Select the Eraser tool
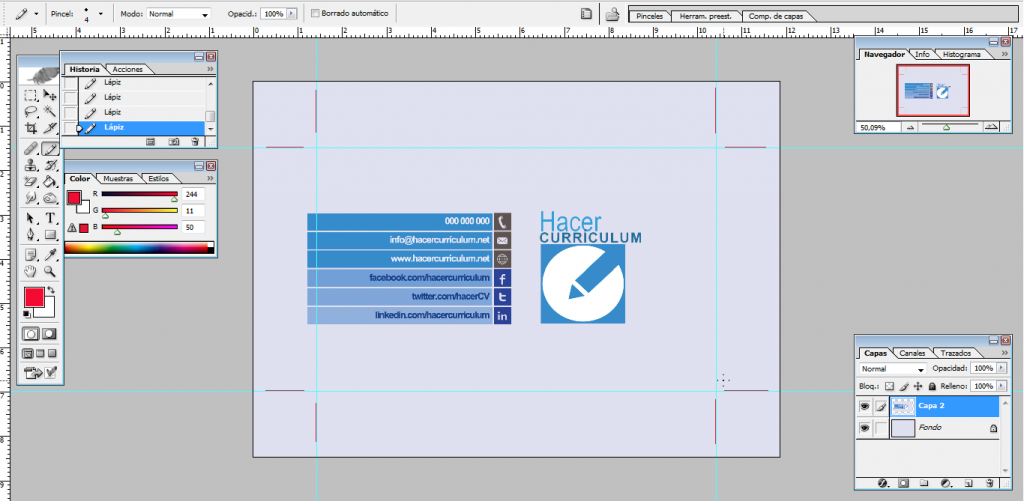The height and width of the screenshot is (501, 1024). pos(30,181)
